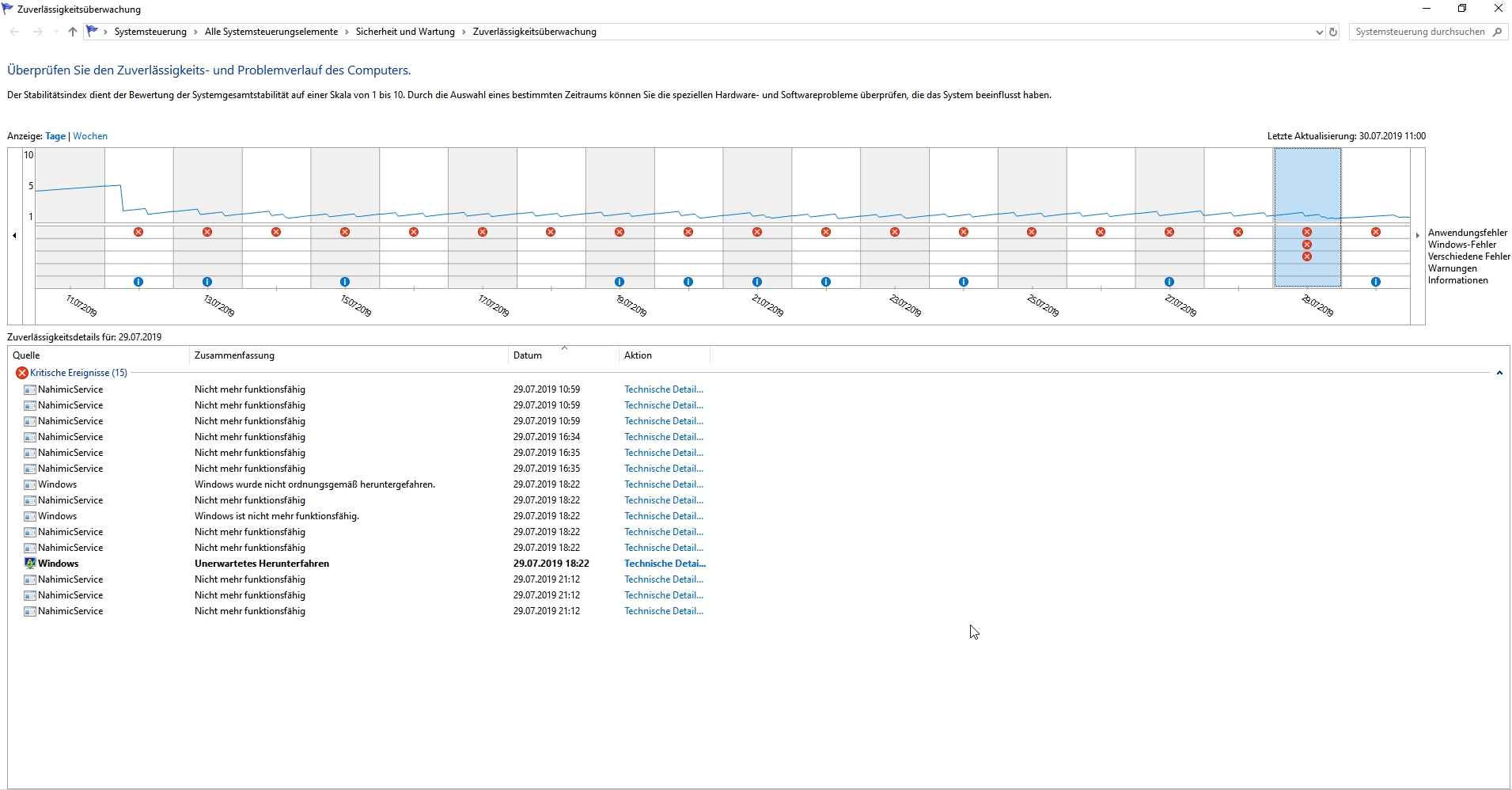Switch the chart view to Tage

(x=55, y=136)
